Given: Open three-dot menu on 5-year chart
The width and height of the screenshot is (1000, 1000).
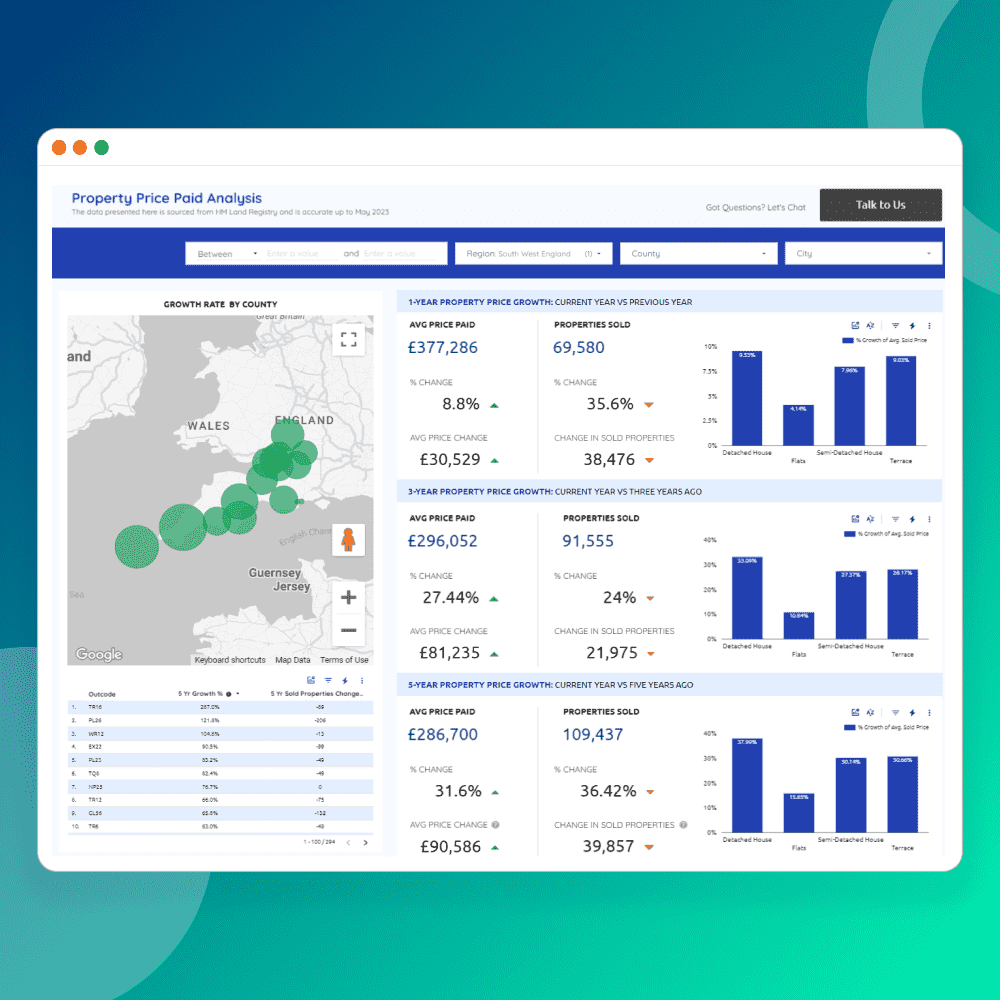Looking at the screenshot, I should coord(929,712).
